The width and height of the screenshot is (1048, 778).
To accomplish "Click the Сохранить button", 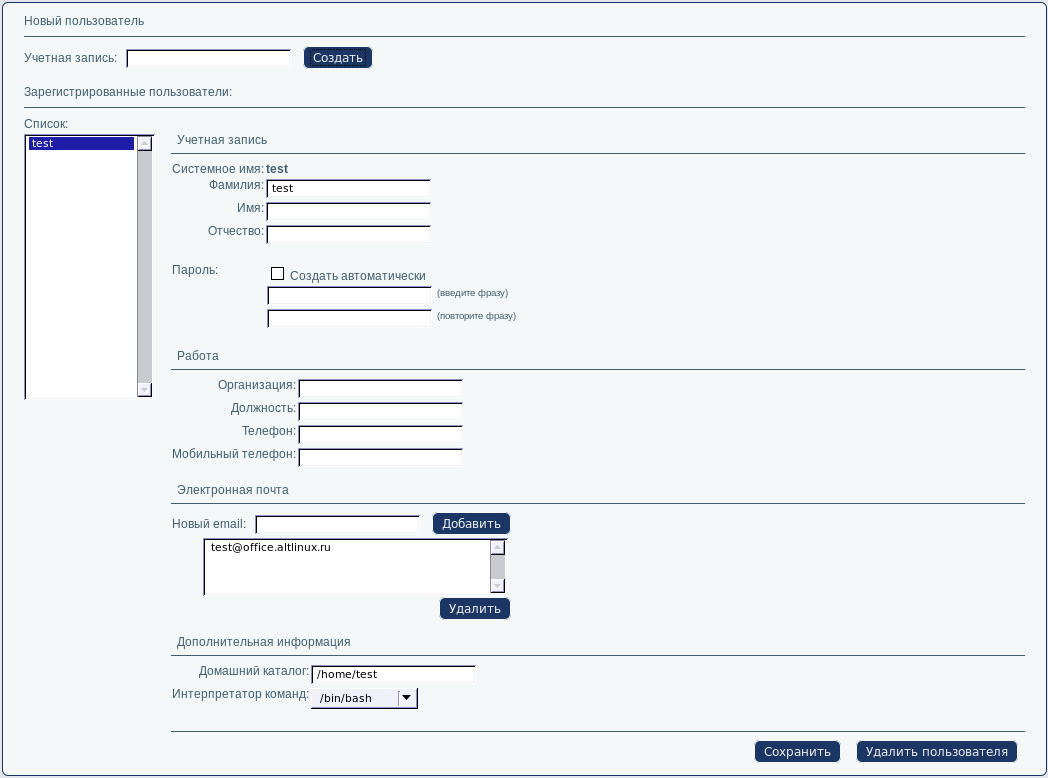I will coord(797,752).
